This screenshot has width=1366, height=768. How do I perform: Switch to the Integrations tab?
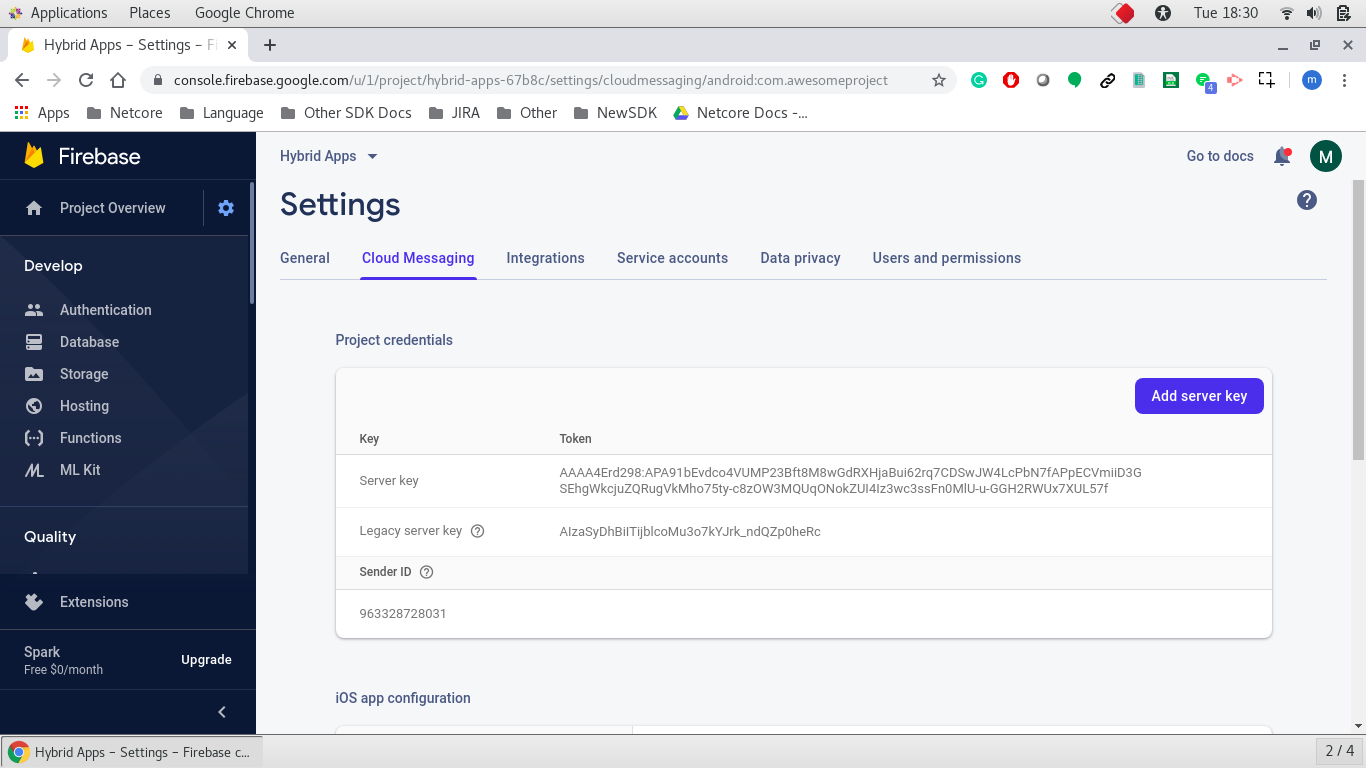545,258
